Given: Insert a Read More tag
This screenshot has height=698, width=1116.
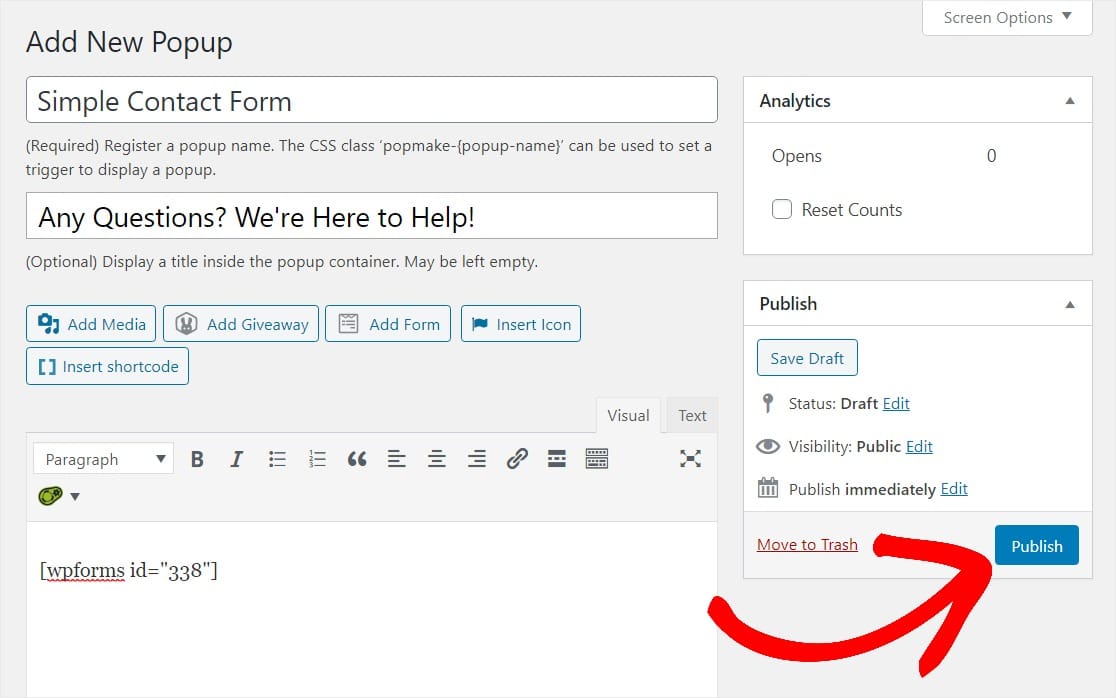Looking at the screenshot, I should (x=557, y=458).
